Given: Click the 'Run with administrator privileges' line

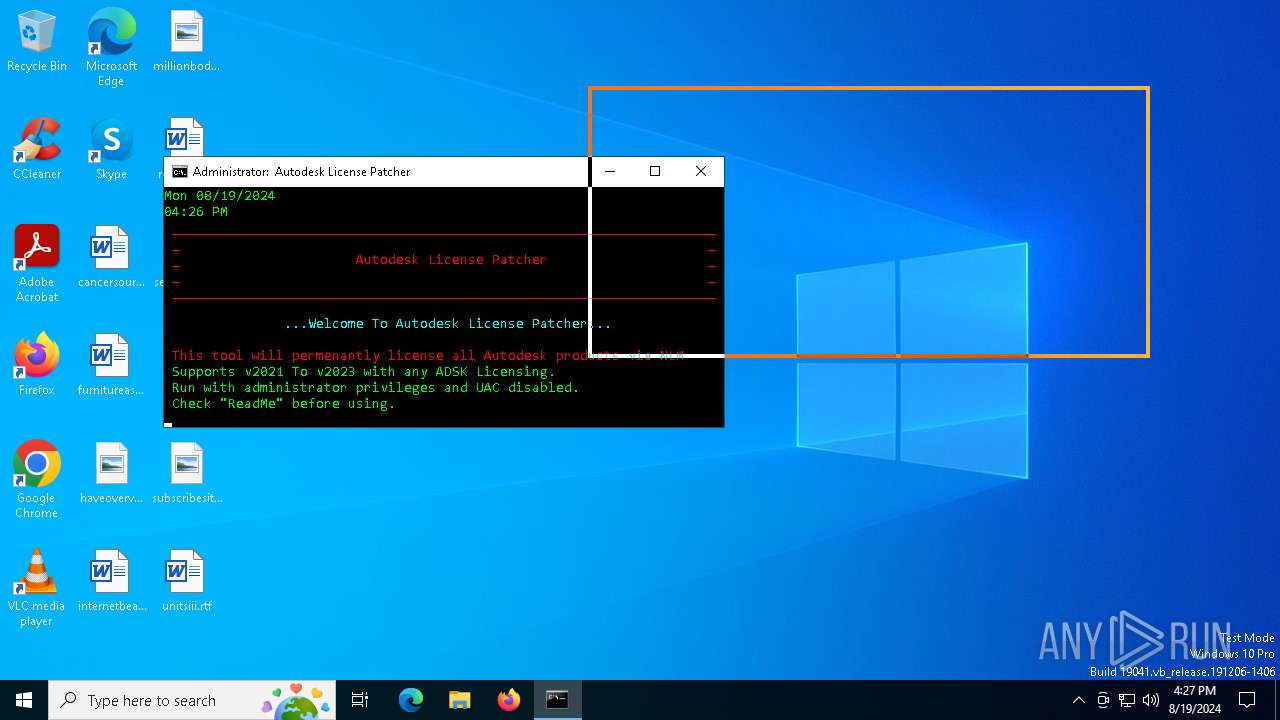Looking at the screenshot, I should pyautogui.click(x=375, y=388).
